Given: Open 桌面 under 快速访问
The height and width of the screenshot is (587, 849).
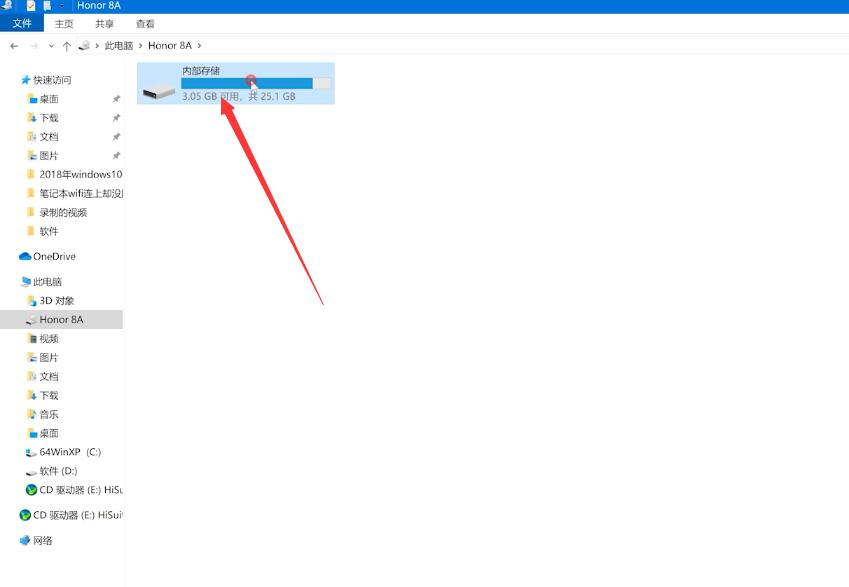Looking at the screenshot, I should point(49,99).
